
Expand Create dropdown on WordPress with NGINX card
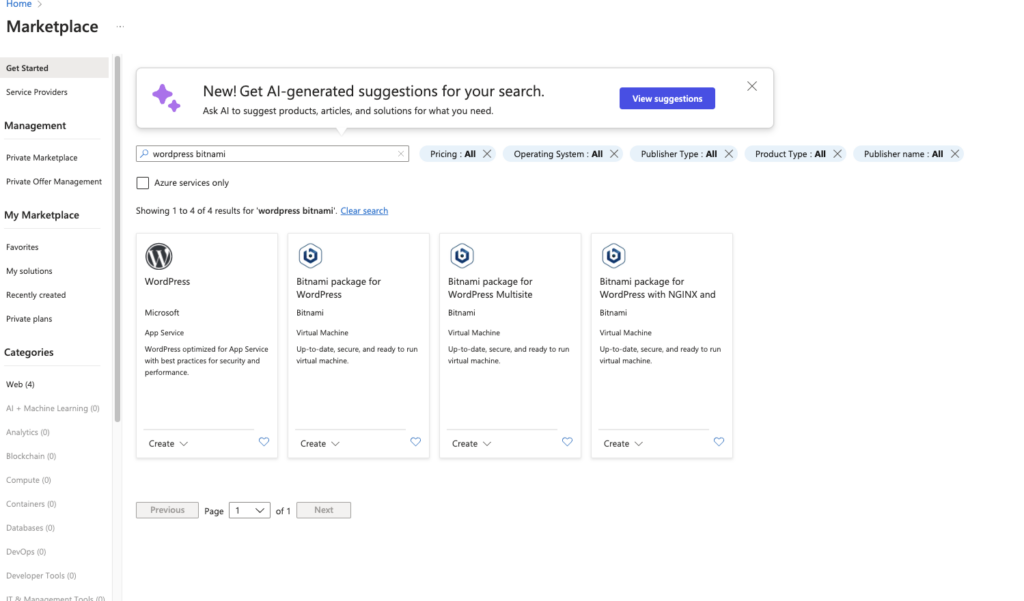tap(622, 444)
